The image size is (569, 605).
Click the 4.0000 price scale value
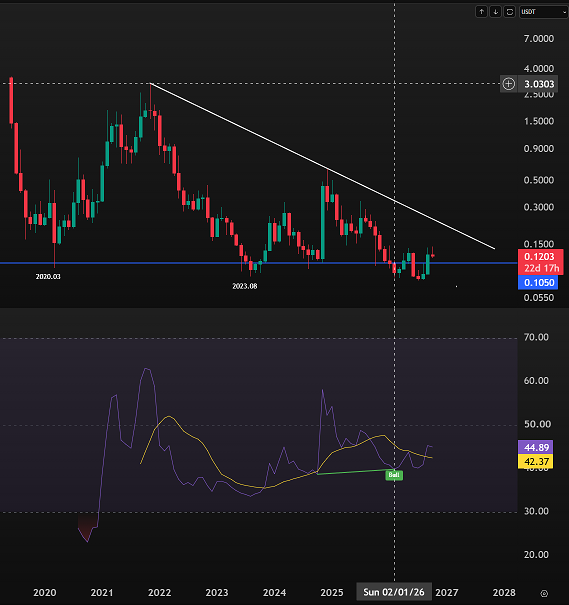click(539, 69)
